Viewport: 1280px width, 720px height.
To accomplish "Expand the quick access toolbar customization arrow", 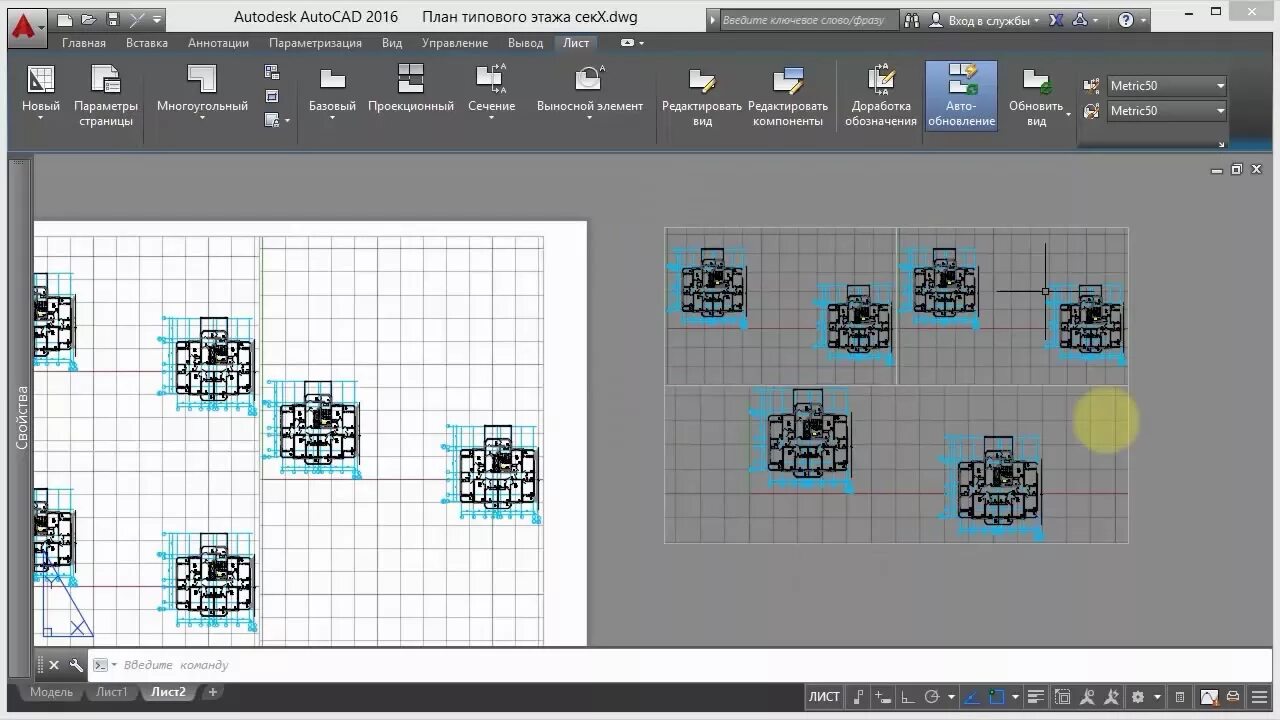I will (157, 20).
